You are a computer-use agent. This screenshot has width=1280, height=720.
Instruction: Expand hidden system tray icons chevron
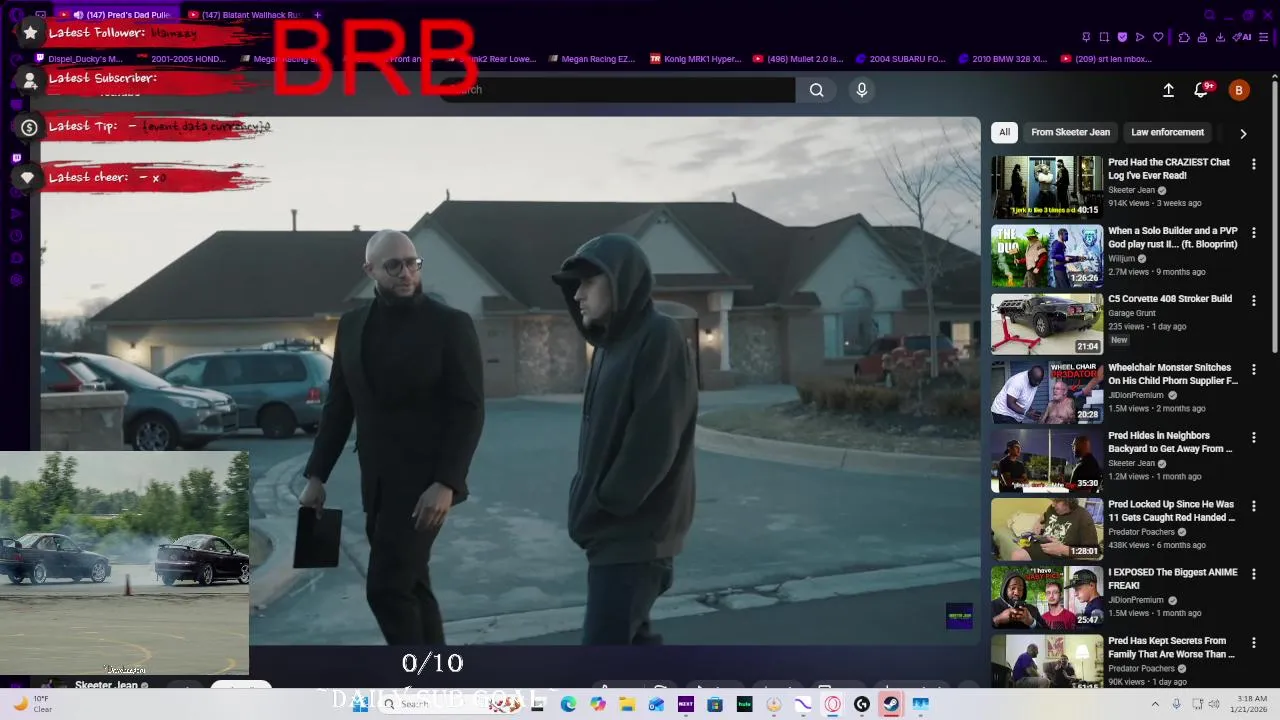[1155, 704]
